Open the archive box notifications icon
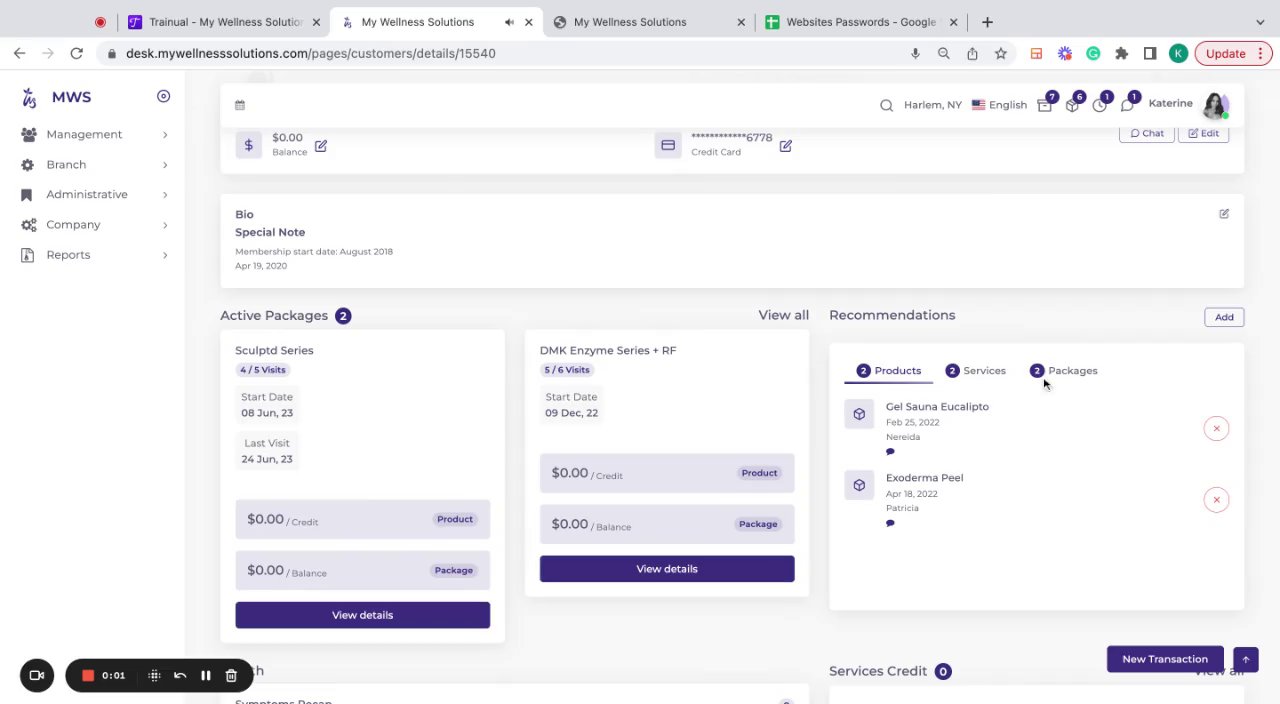This screenshot has height=704, width=1280. pyautogui.click(x=1045, y=105)
